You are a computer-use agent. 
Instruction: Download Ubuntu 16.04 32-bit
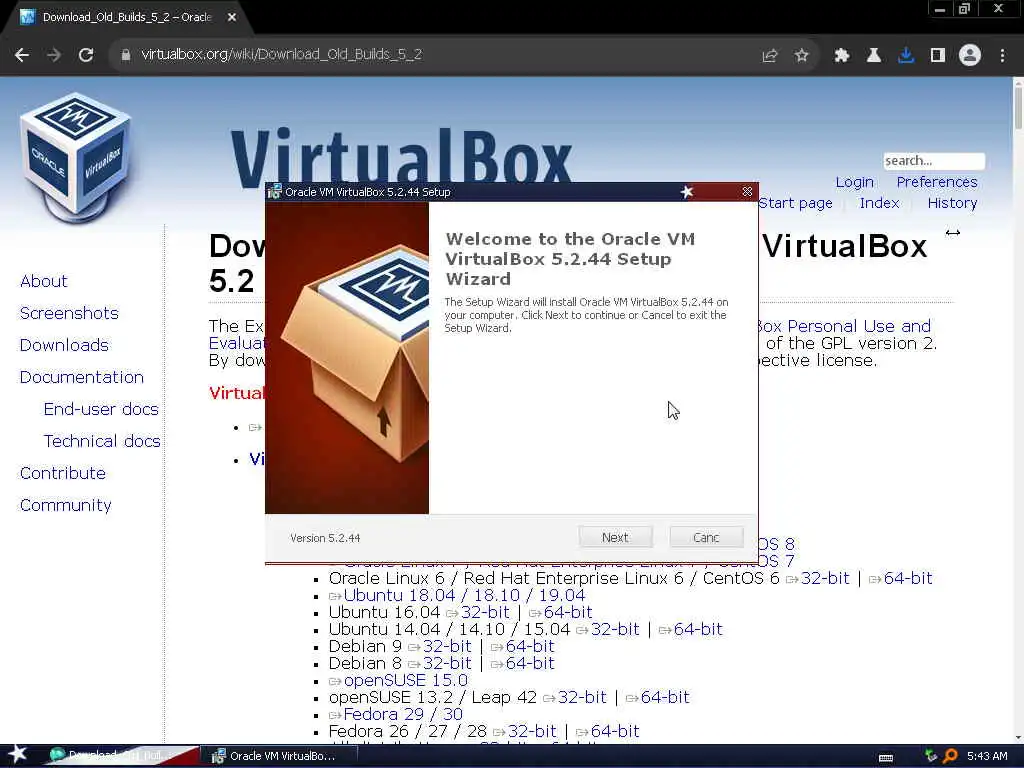[x=485, y=613]
